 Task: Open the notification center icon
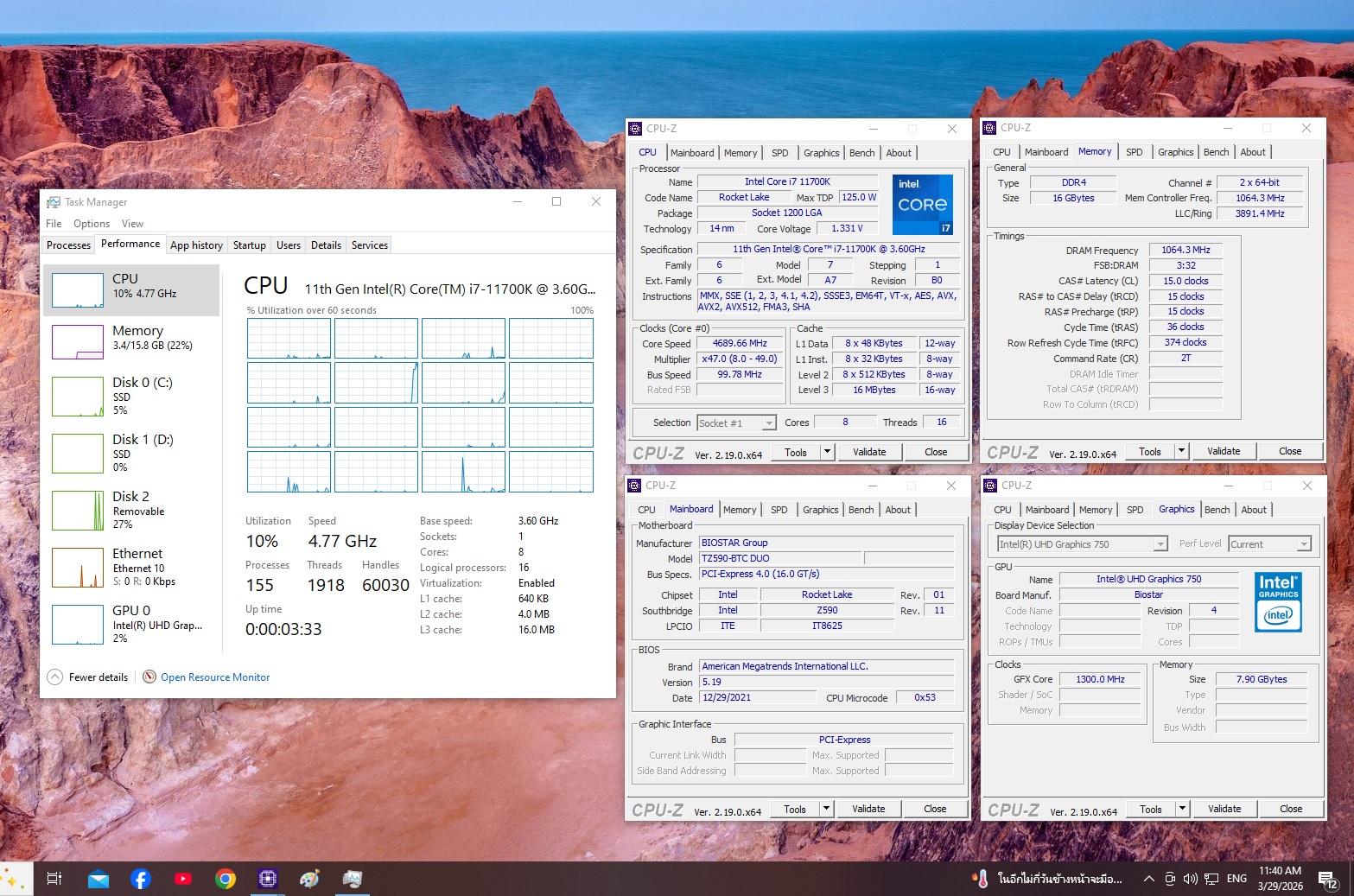click(1327, 880)
